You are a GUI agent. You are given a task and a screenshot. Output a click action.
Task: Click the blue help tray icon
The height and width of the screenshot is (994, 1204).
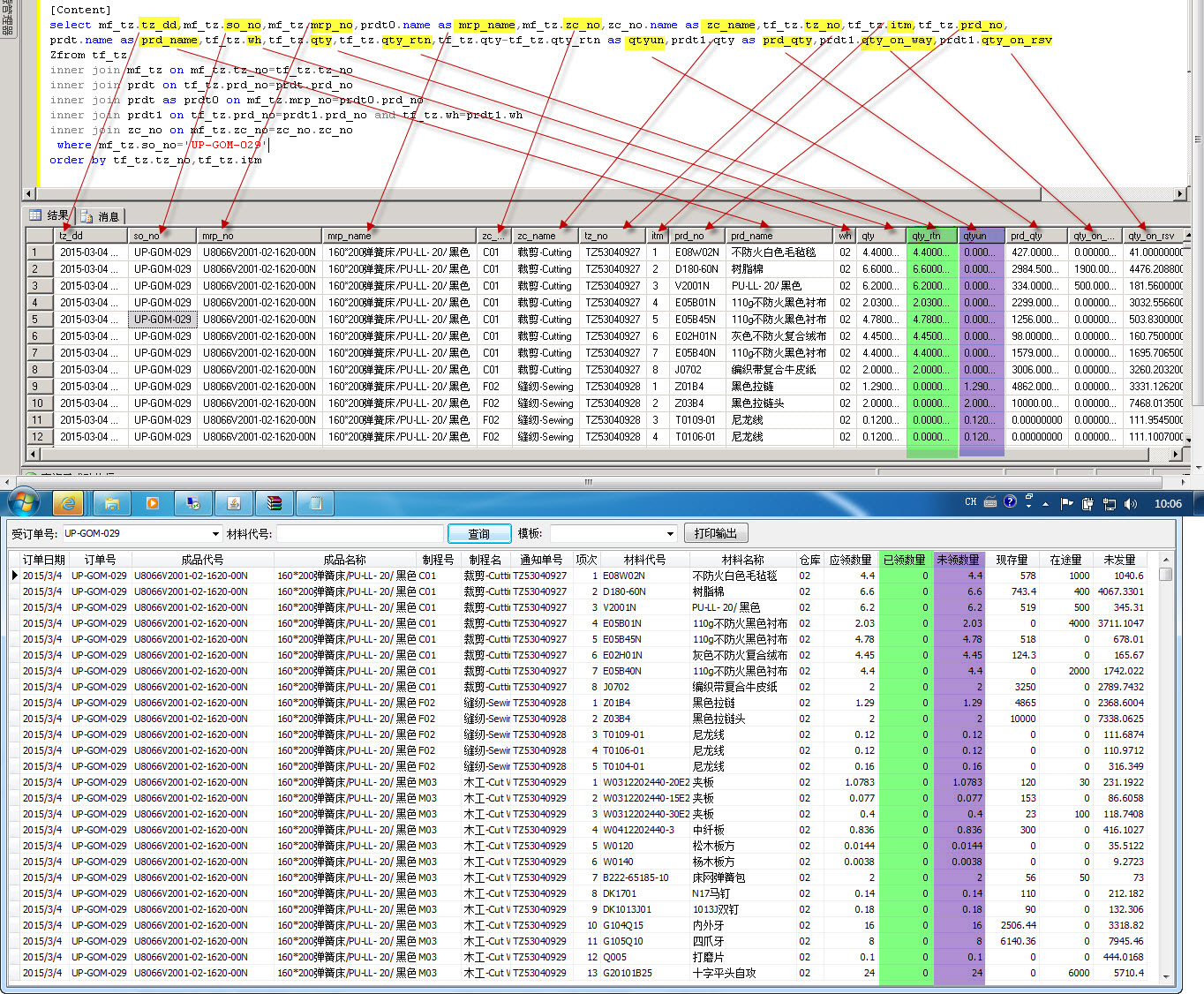(x=1010, y=501)
